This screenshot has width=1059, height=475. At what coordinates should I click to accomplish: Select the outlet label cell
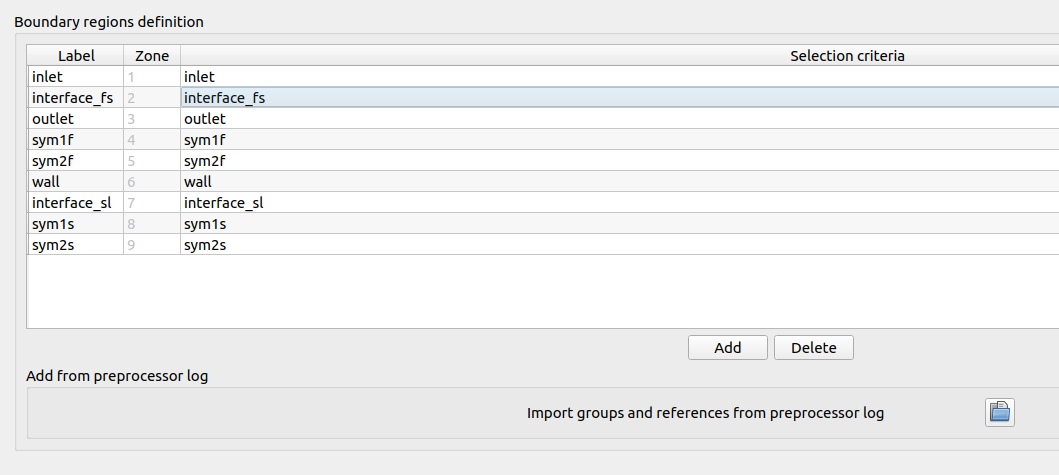click(75, 119)
